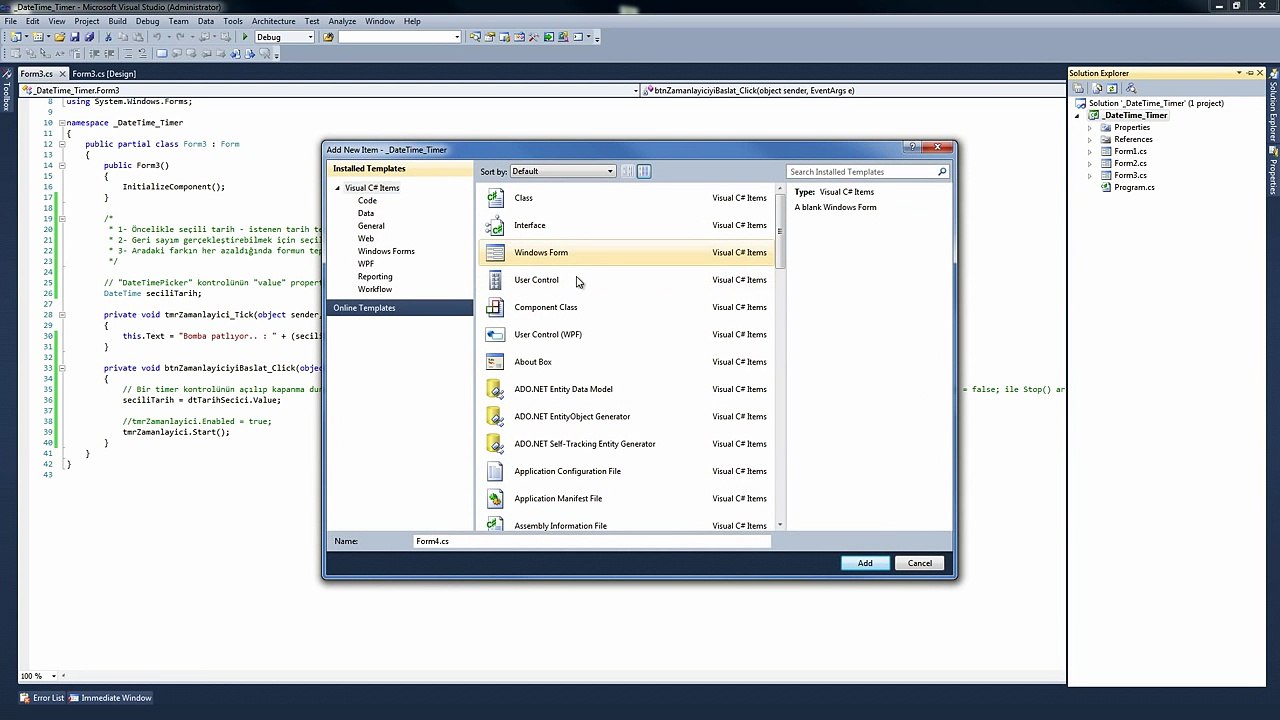The height and width of the screenshot is (720, 1280).
Task: Open the Analyze menu
Action: 342,21
